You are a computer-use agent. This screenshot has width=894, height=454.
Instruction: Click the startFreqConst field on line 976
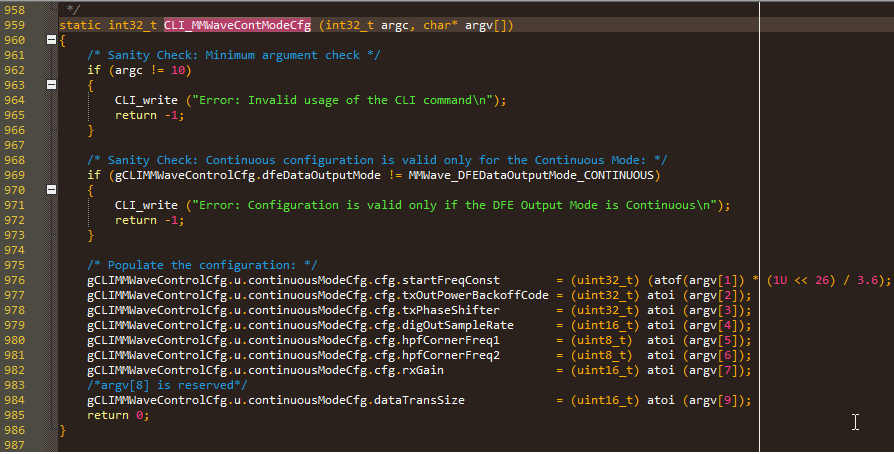click(451, 280)
